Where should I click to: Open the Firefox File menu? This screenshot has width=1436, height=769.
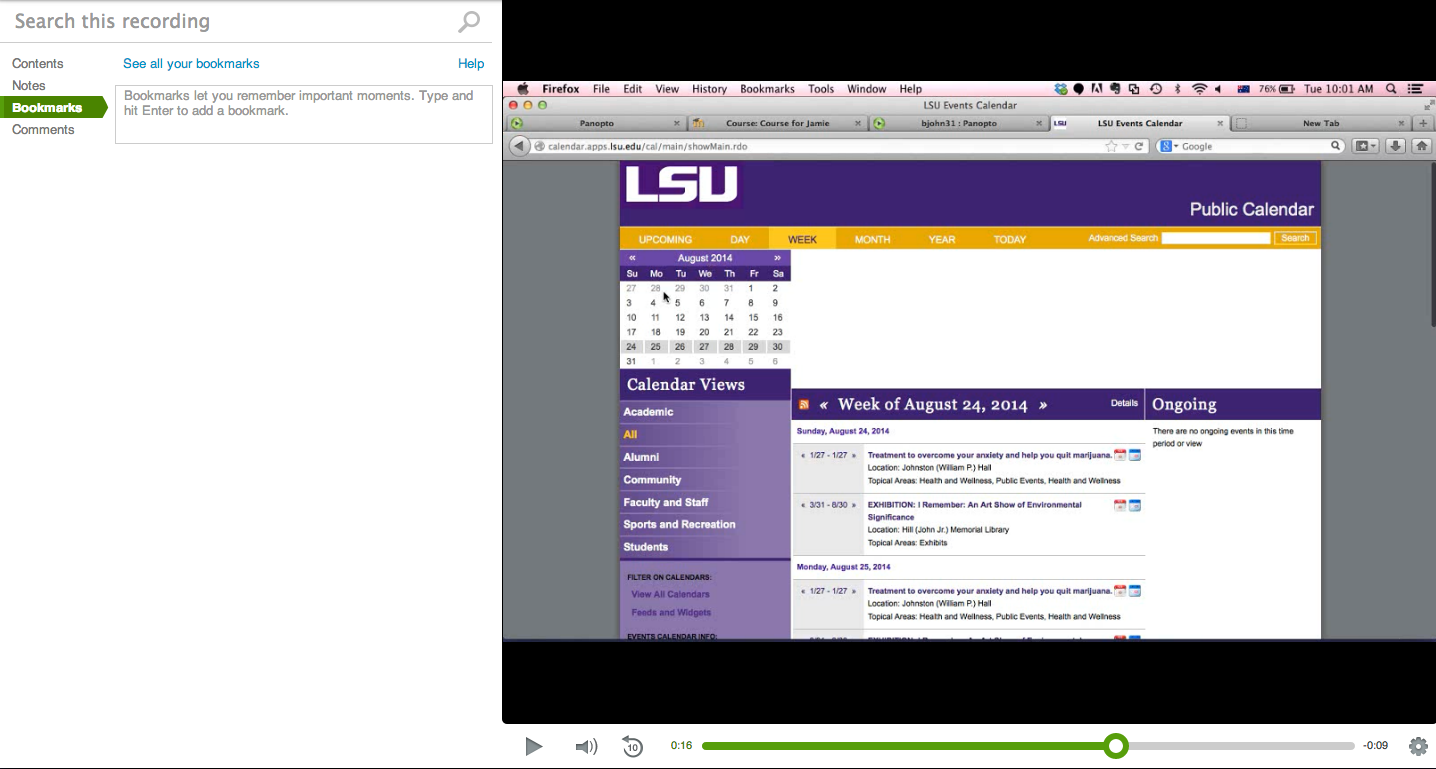coord(601,89)
